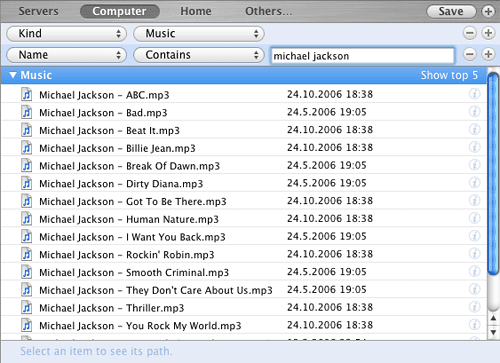The image size is (500, 363).
Task: Click music file icon of Bad.mp3
Action: (27, 112)
